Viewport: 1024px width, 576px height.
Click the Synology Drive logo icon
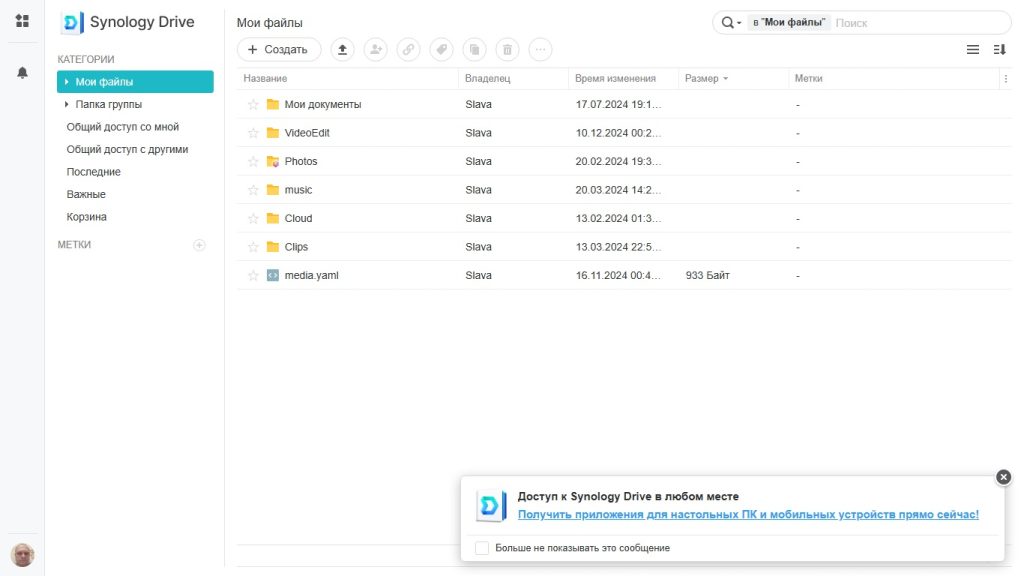pos(72,23)
